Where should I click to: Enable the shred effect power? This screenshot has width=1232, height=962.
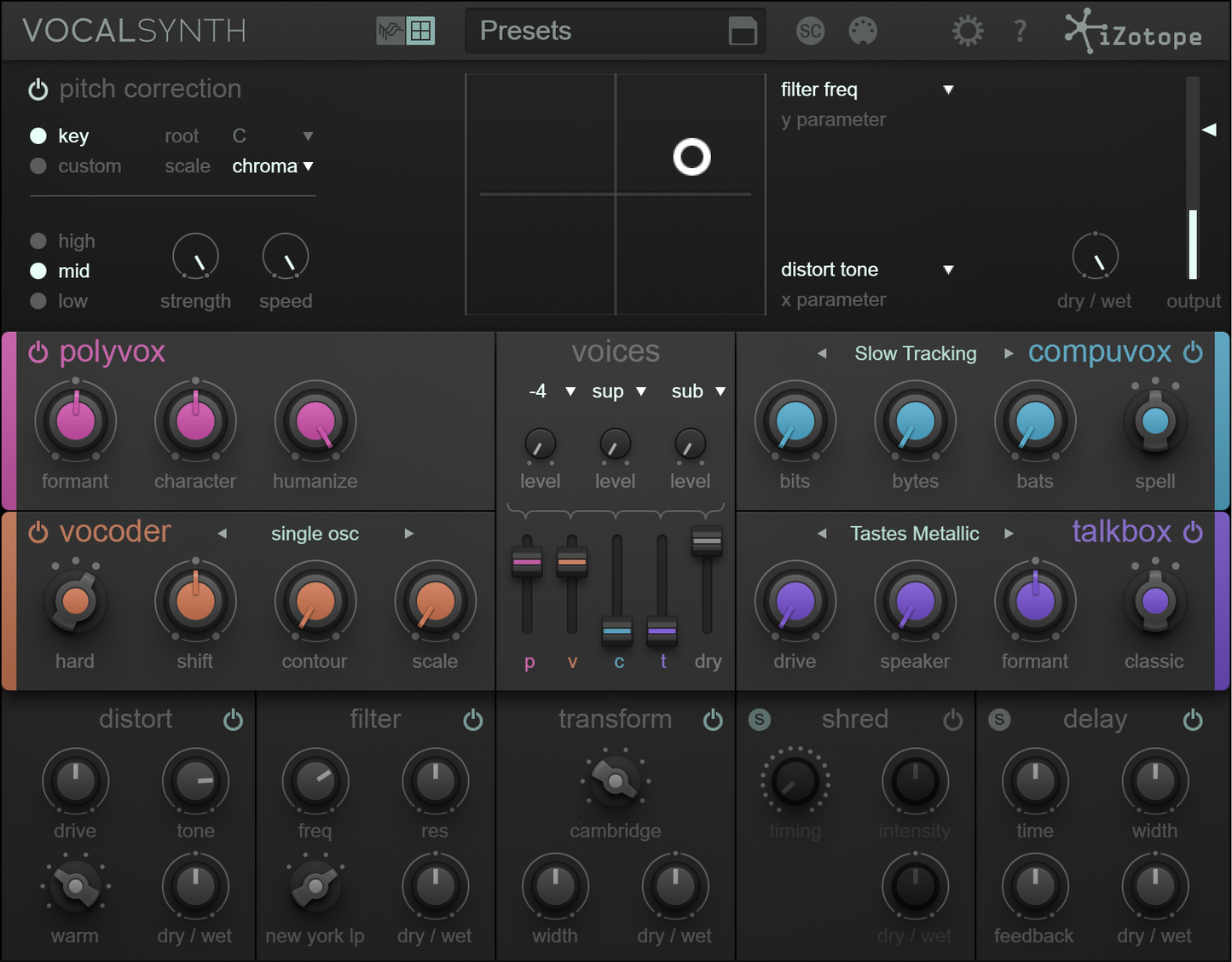[952, 721]
